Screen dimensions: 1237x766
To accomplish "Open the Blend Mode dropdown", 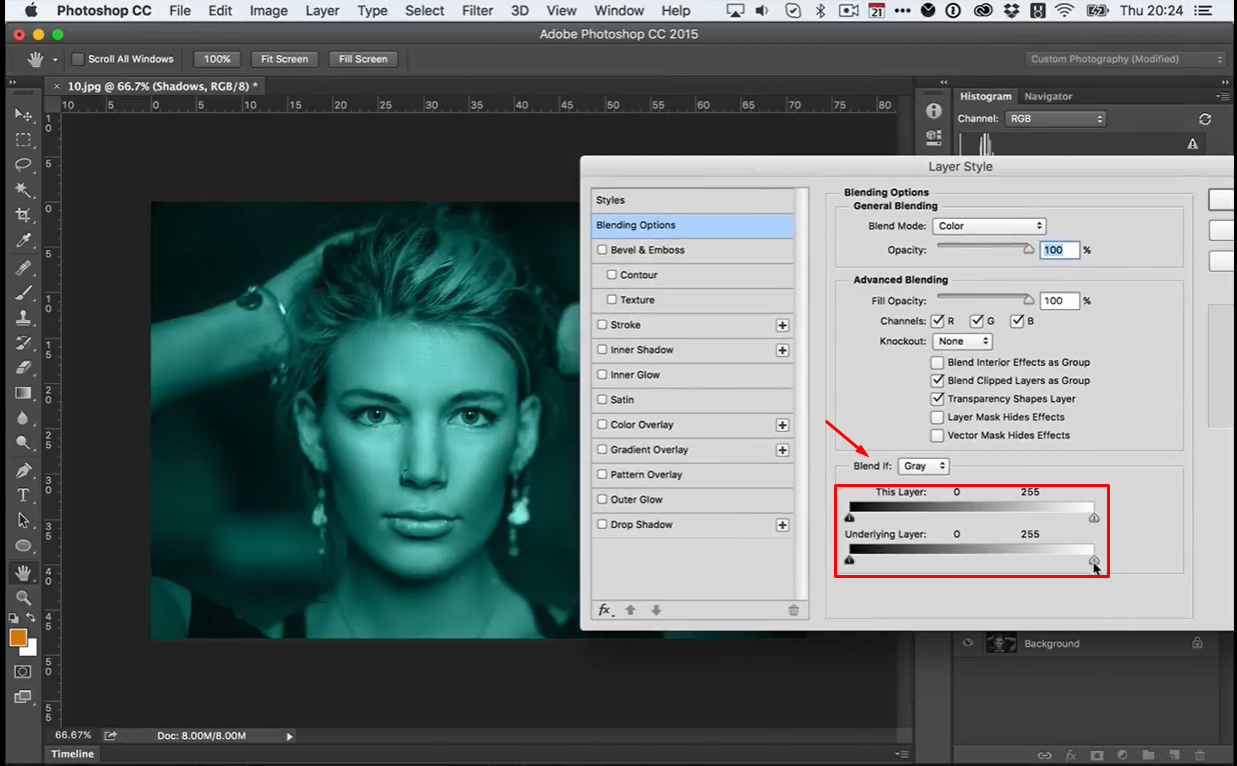I will (x=989, y=226).
